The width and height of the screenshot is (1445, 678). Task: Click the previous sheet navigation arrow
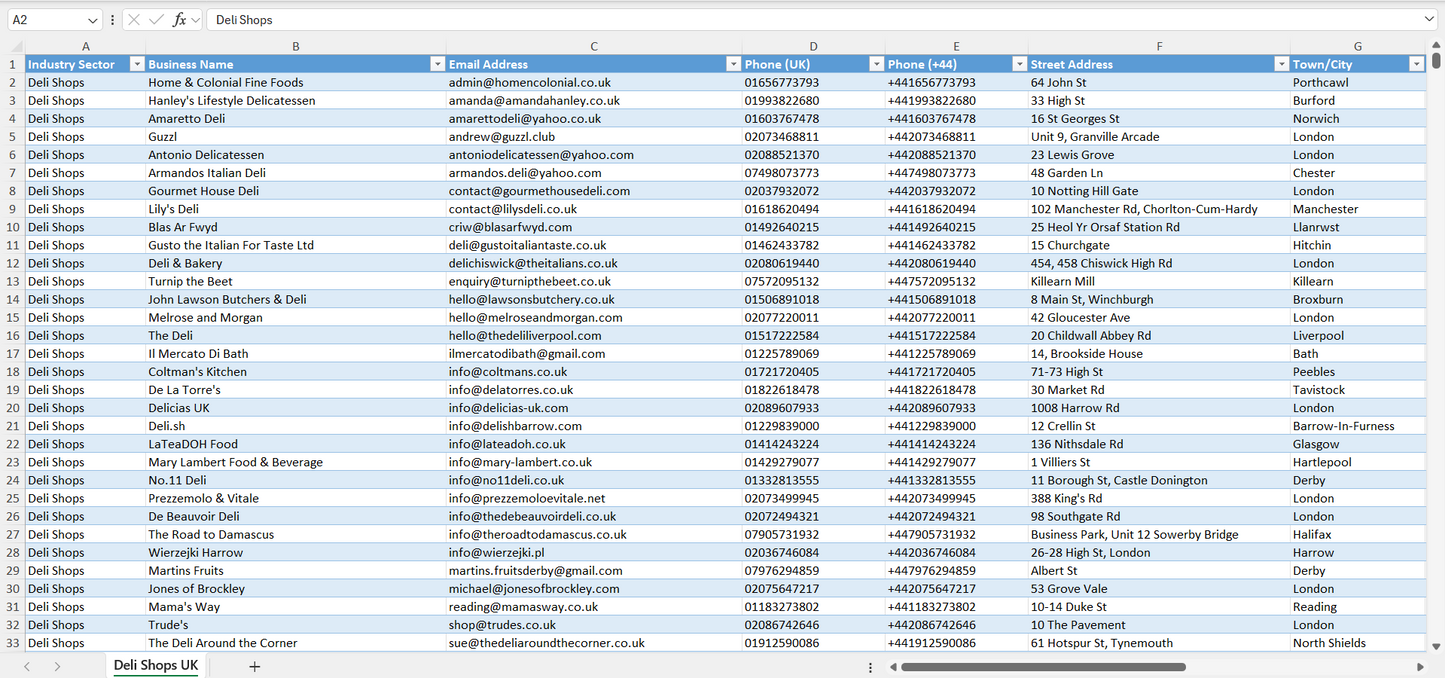(x=27, y=666)
